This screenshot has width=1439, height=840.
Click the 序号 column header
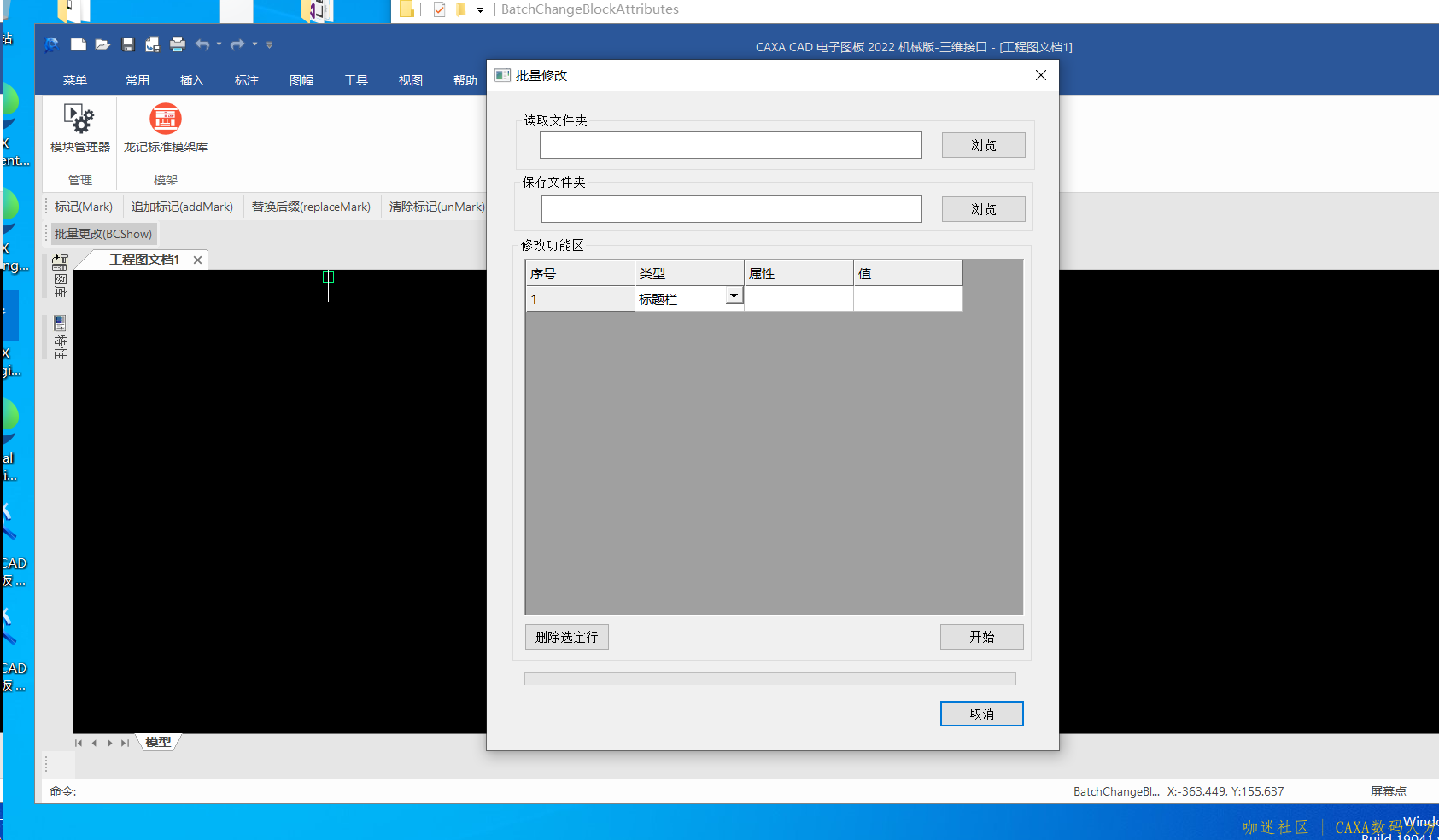point(580,273)
